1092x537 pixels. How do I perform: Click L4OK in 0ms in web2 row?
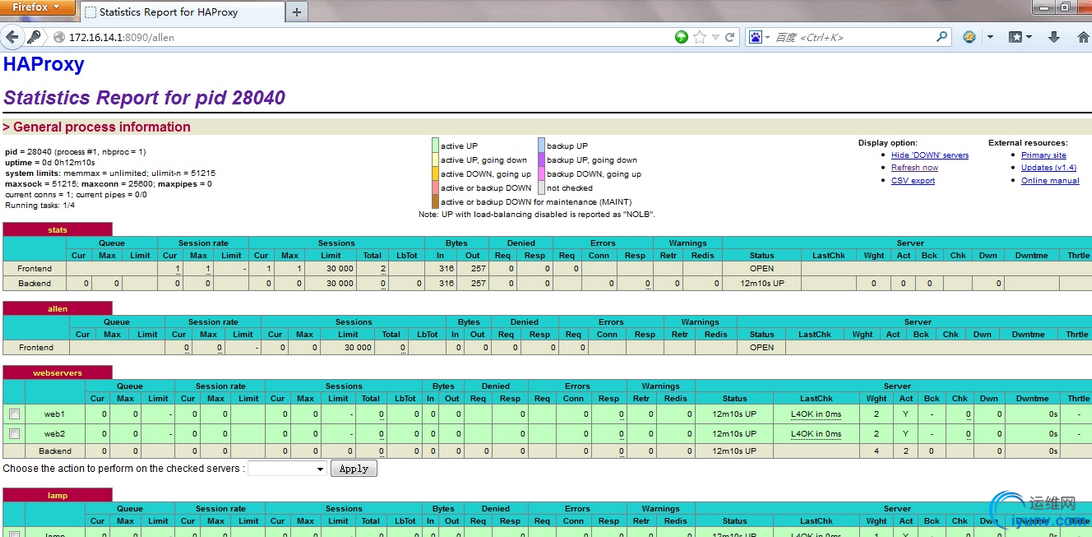pos(816,433)
